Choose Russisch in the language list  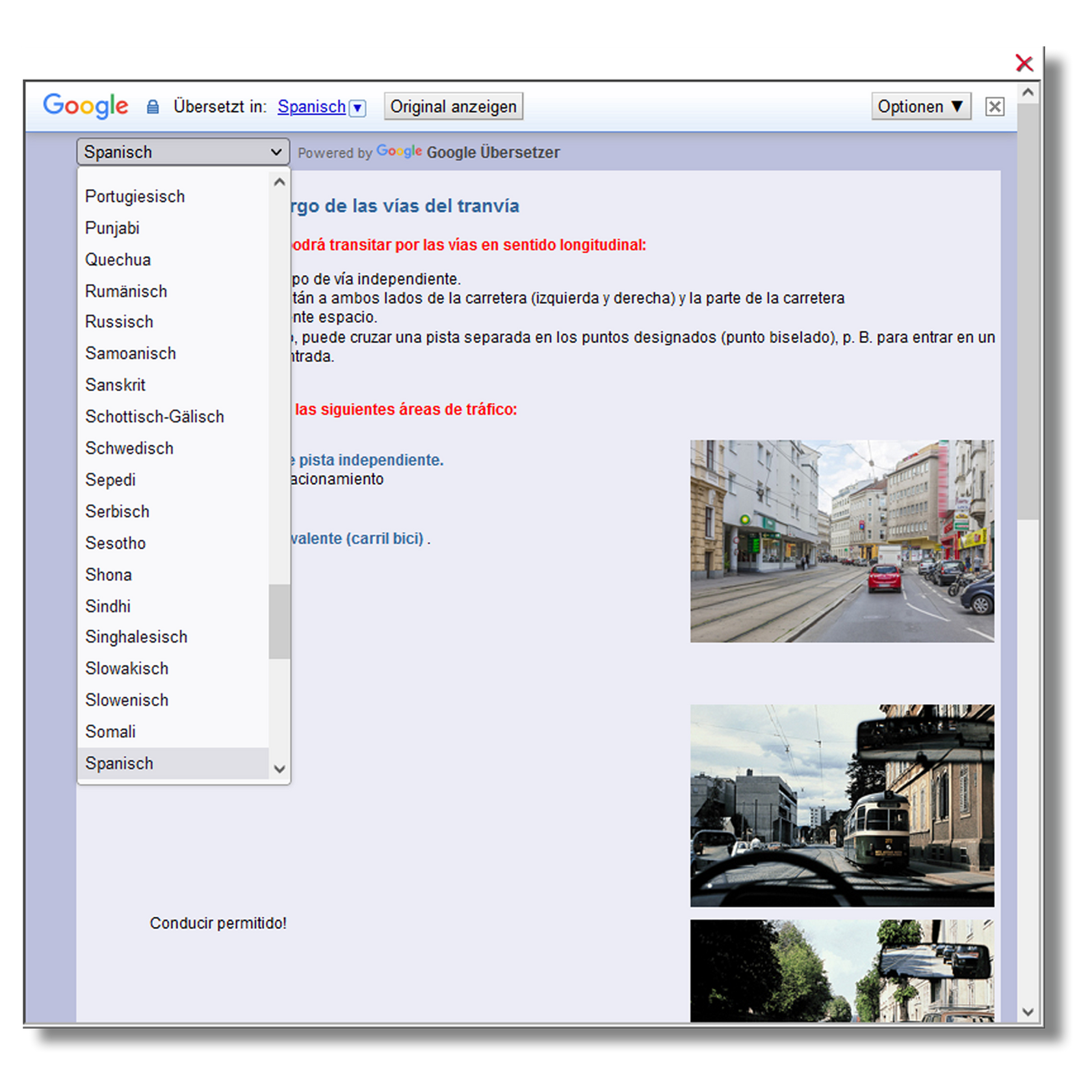pos(119,322)
